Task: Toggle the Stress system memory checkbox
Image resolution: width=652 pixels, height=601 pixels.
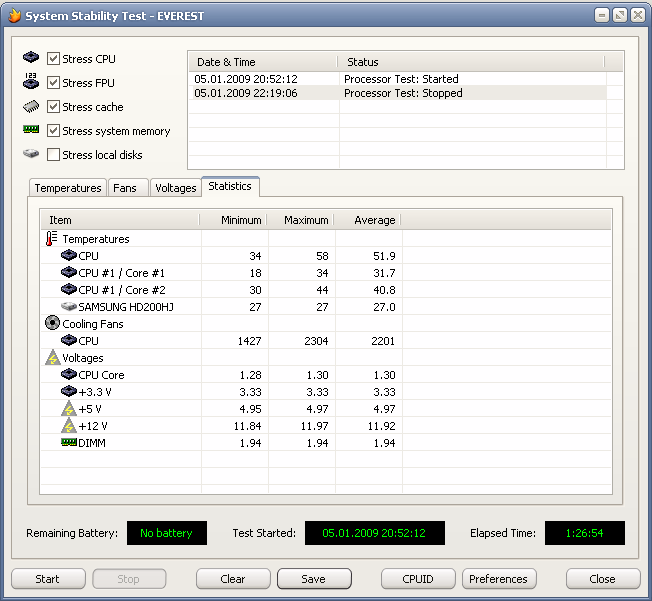Action: [54, 131]
